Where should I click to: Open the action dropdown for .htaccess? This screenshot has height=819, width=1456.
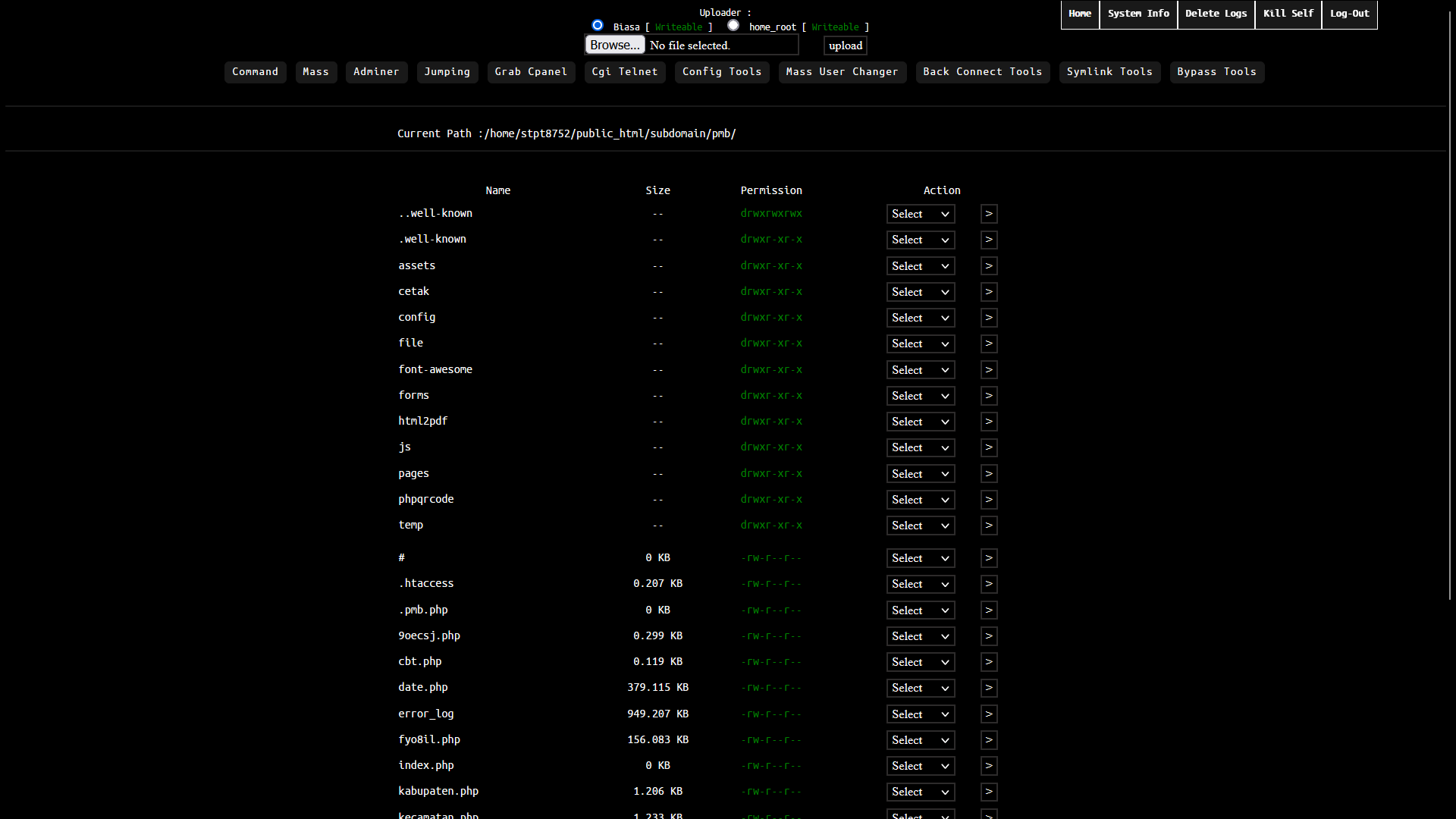coord(921,584)
